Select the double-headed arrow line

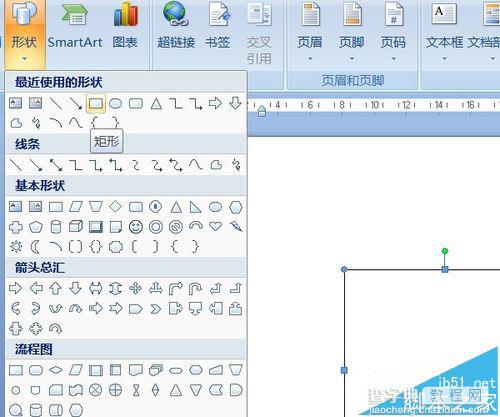pyautogui.click(x=55, y=165)
